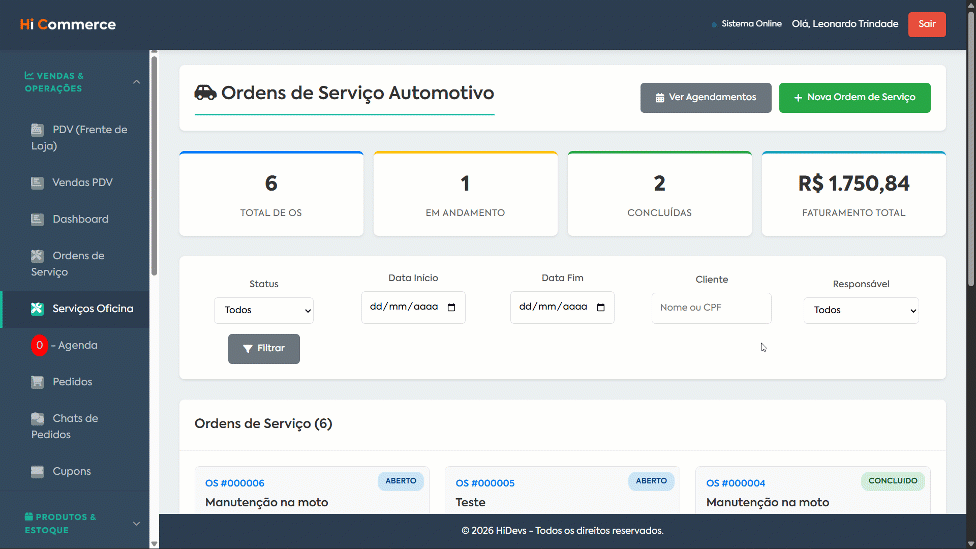Click the Aberto badge on OS #000006

(401, 481)
